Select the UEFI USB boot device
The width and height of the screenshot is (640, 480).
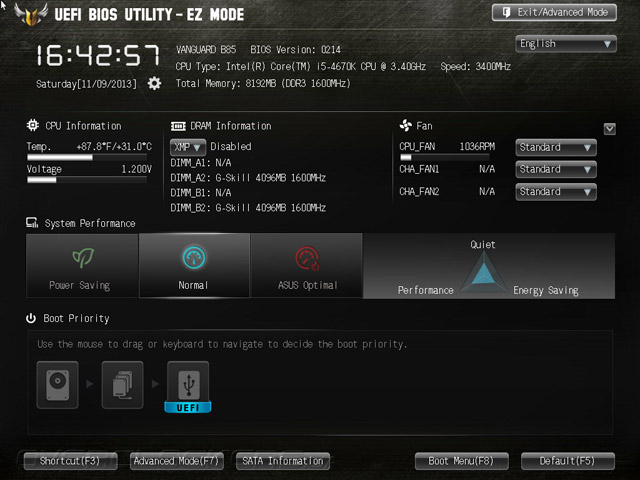coord(188,387)
